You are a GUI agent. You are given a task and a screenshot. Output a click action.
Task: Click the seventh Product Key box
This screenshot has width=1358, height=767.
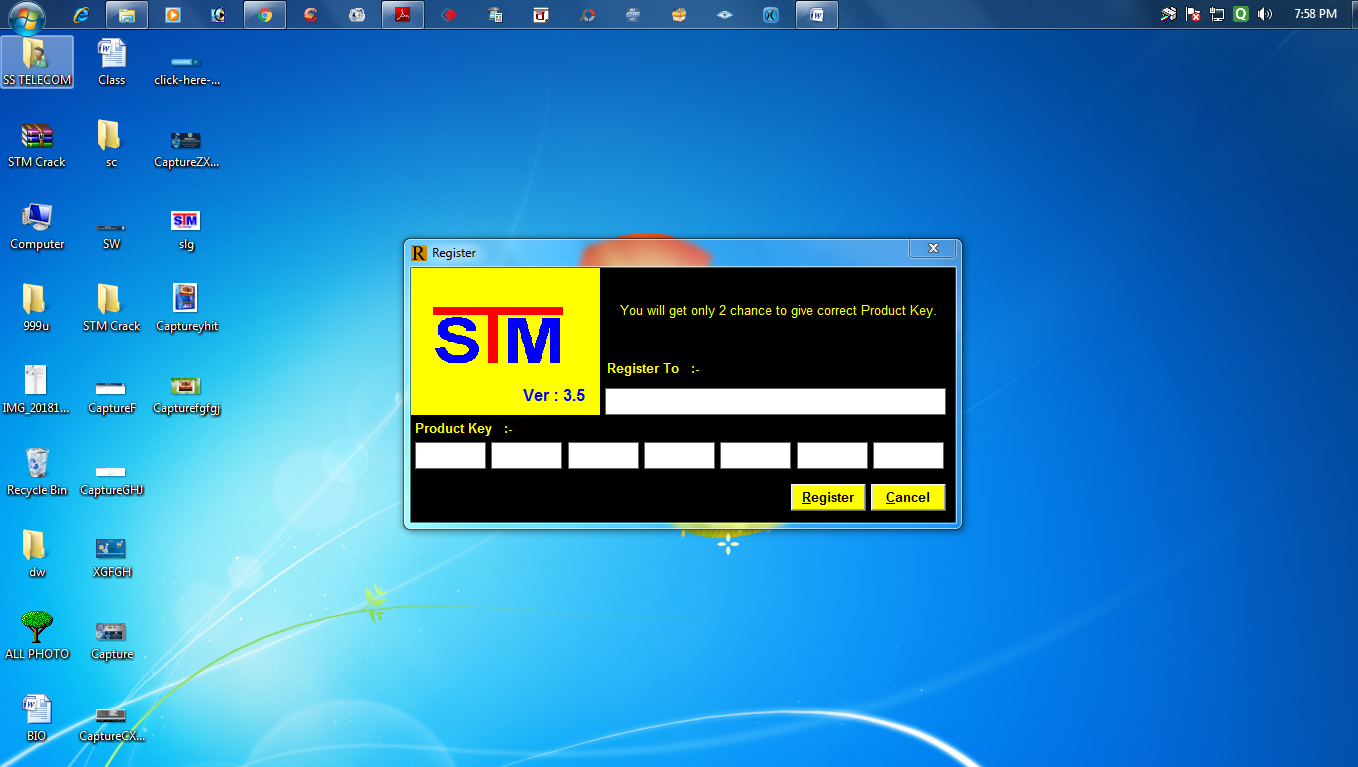[x=908, y=456]
